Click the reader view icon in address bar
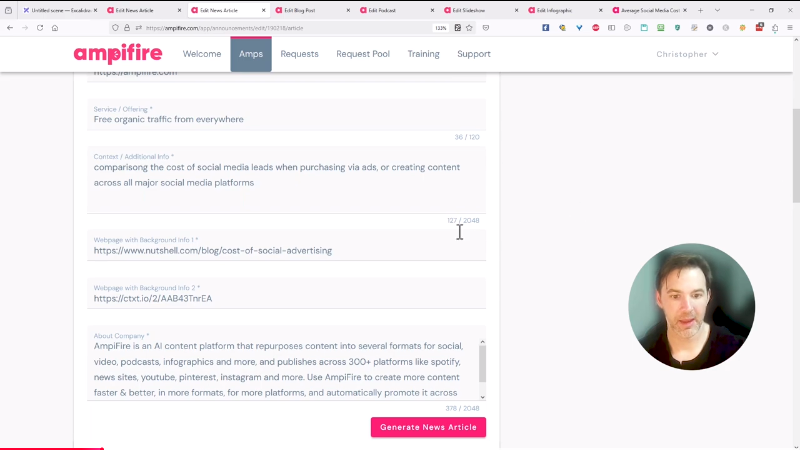Screen dimensions: 800x450 pos(458,28)
